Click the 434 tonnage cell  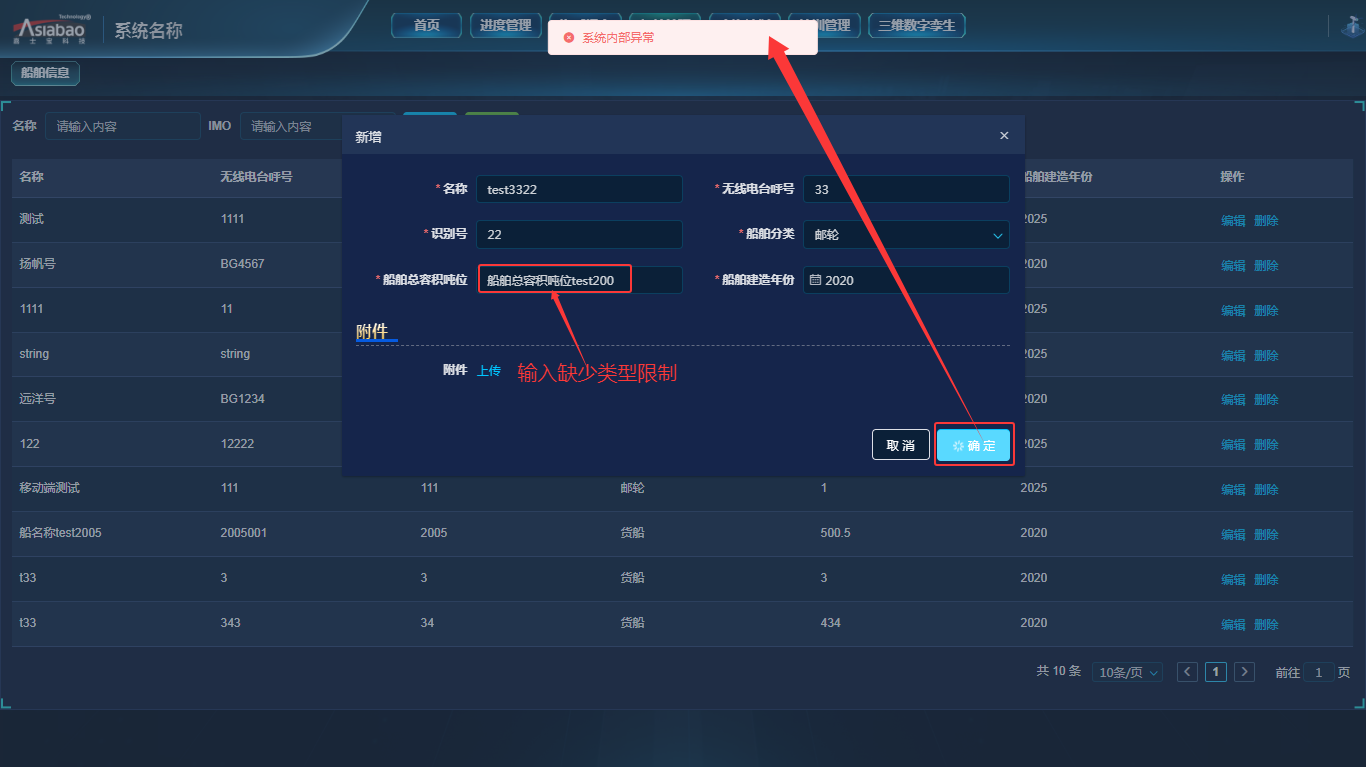(830, 623)
